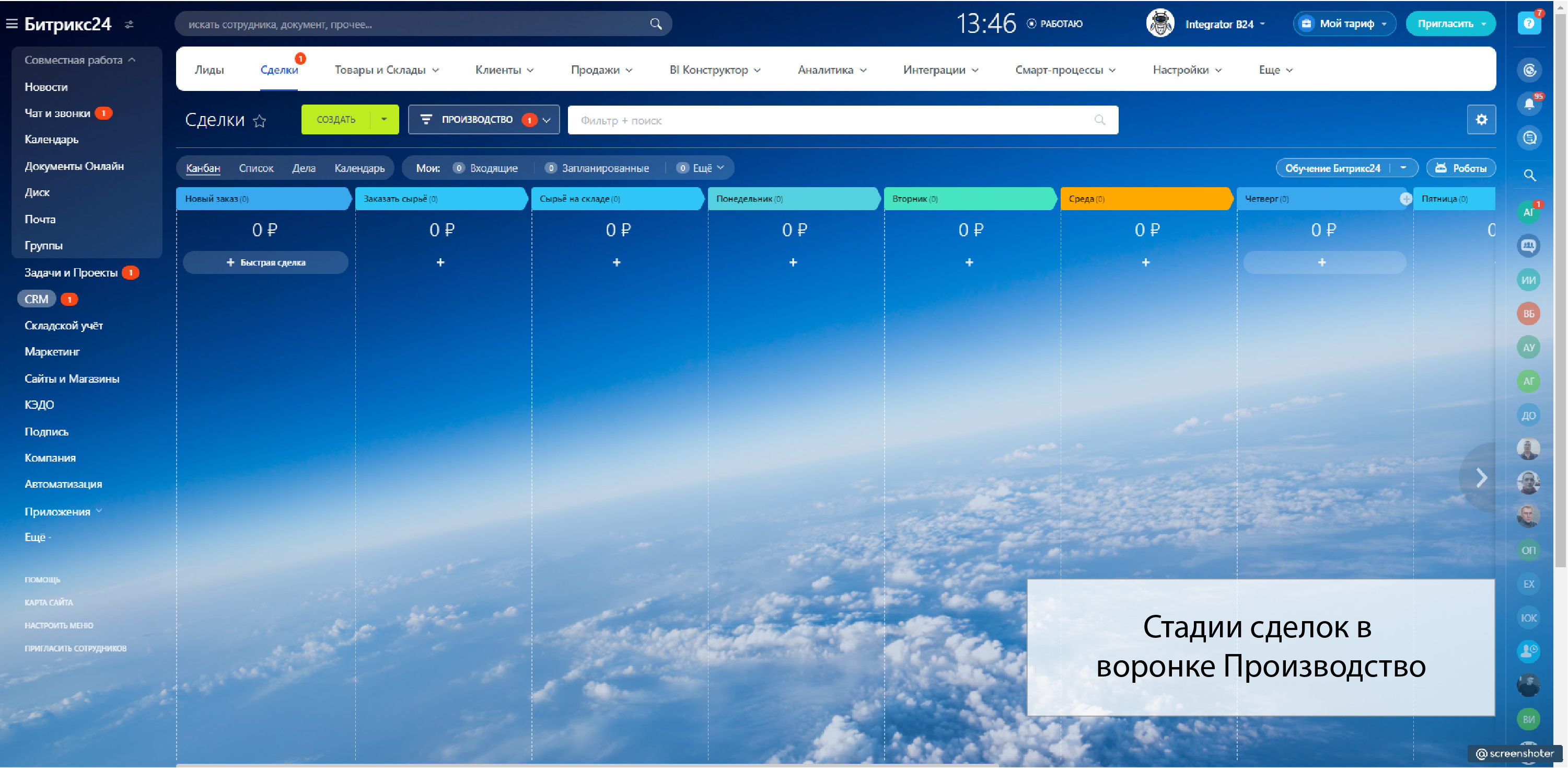Screen dimensions: 1568x768
Task: Click the magnifier icon in right sidebar
Action: tap(1529, 176)
